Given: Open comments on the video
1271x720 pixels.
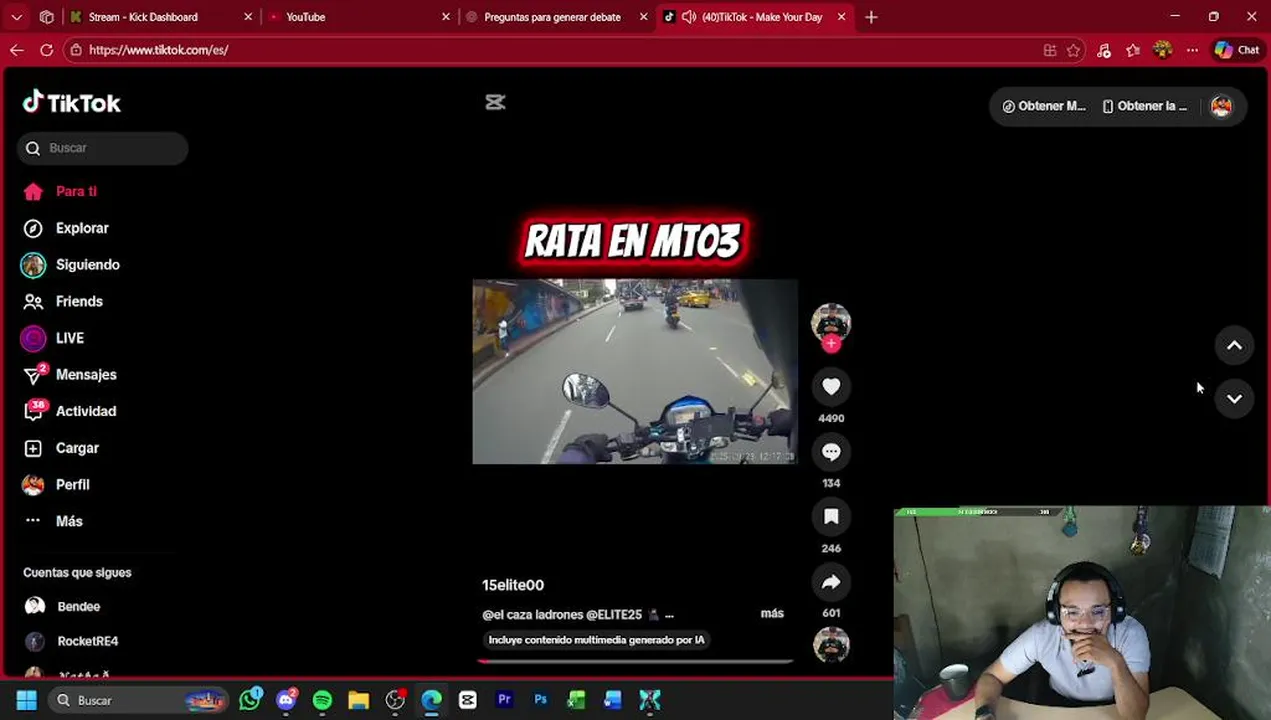Looking at the screenshot, I should (831, 452).
